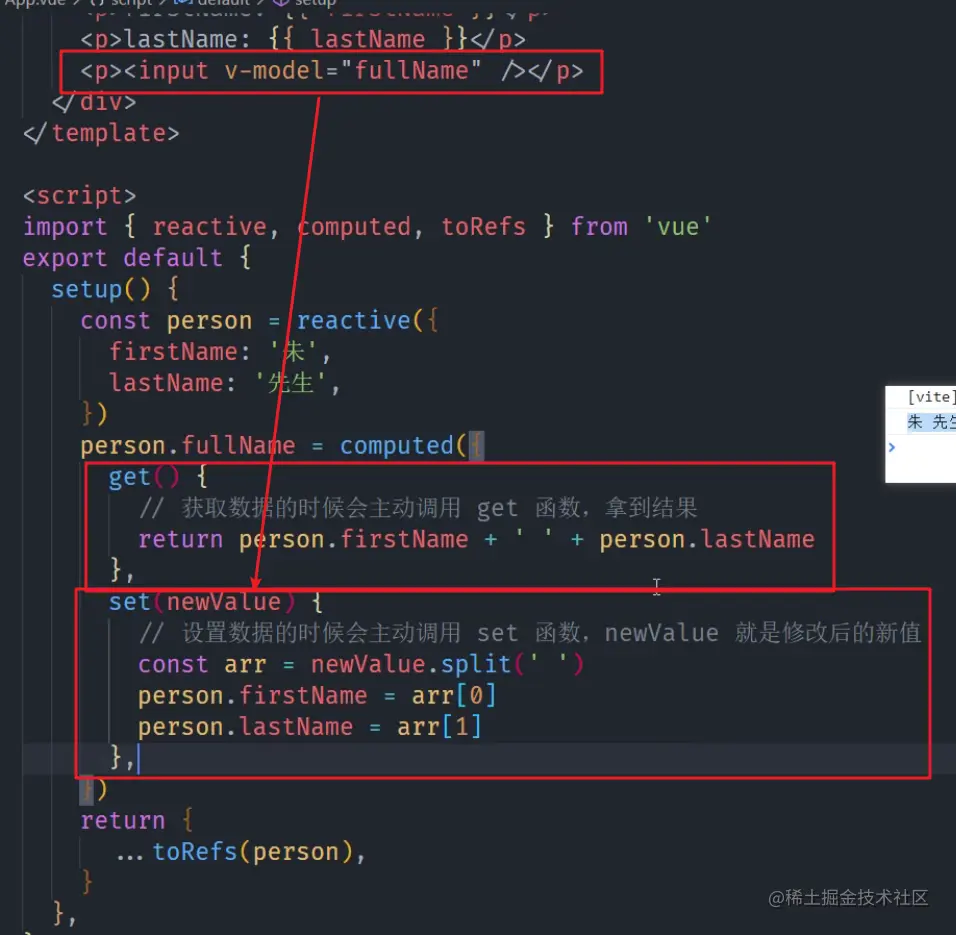Click arr[1] on the person.lastName line
Viewport: 956px width, 935px height.
coord(439,727)
